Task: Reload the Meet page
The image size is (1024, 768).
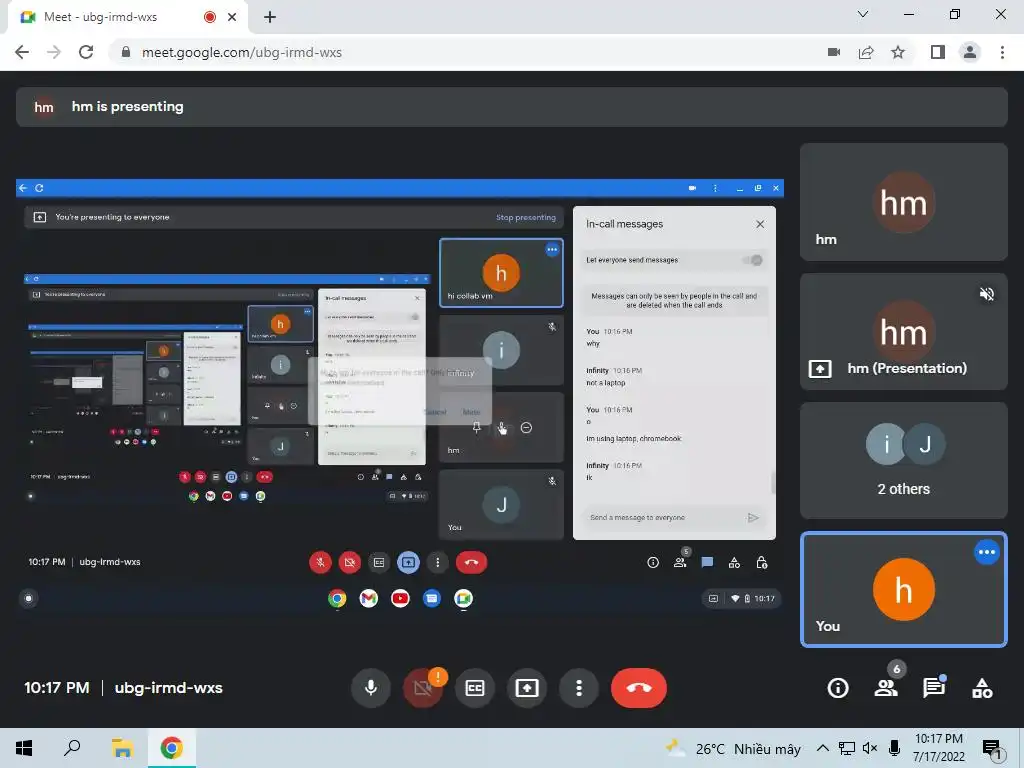Action: [86, 52]
